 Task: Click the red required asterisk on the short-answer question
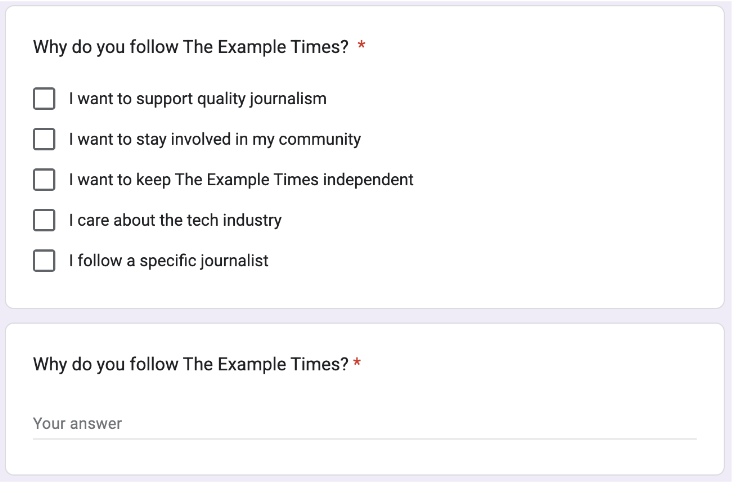point(357,363)
